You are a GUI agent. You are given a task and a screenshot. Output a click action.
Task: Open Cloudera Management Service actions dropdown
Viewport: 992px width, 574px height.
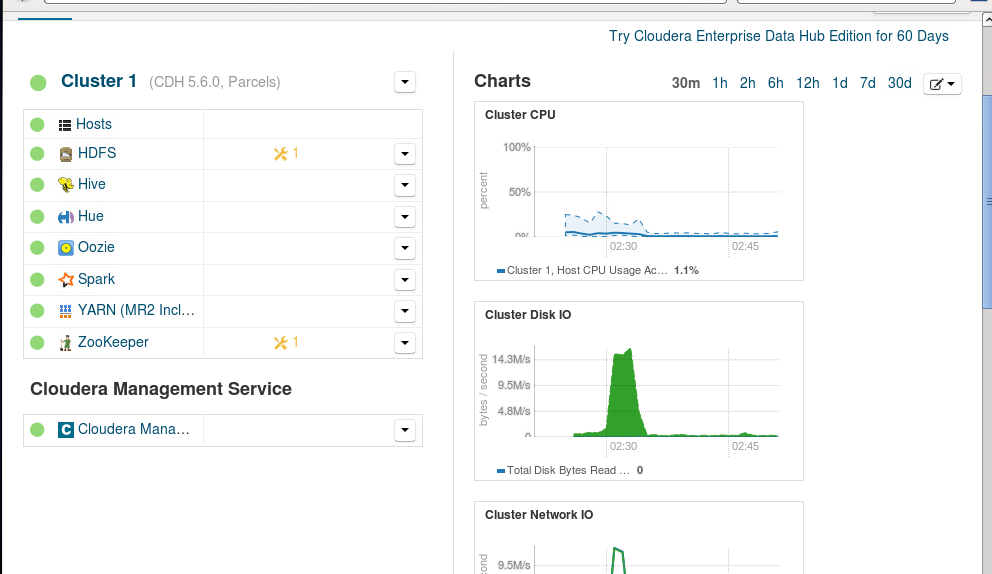(405, 430)
